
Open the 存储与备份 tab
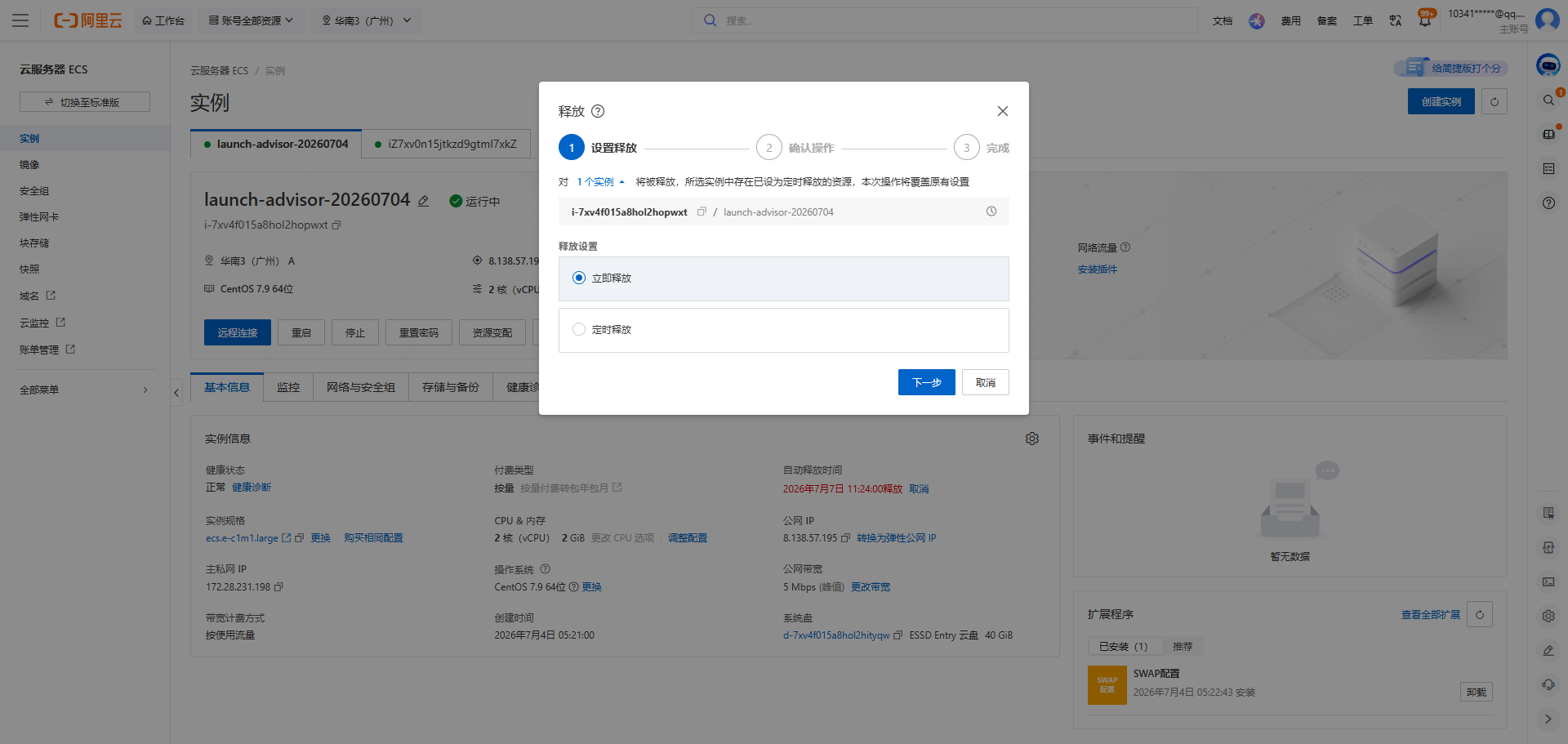point(451,387)
